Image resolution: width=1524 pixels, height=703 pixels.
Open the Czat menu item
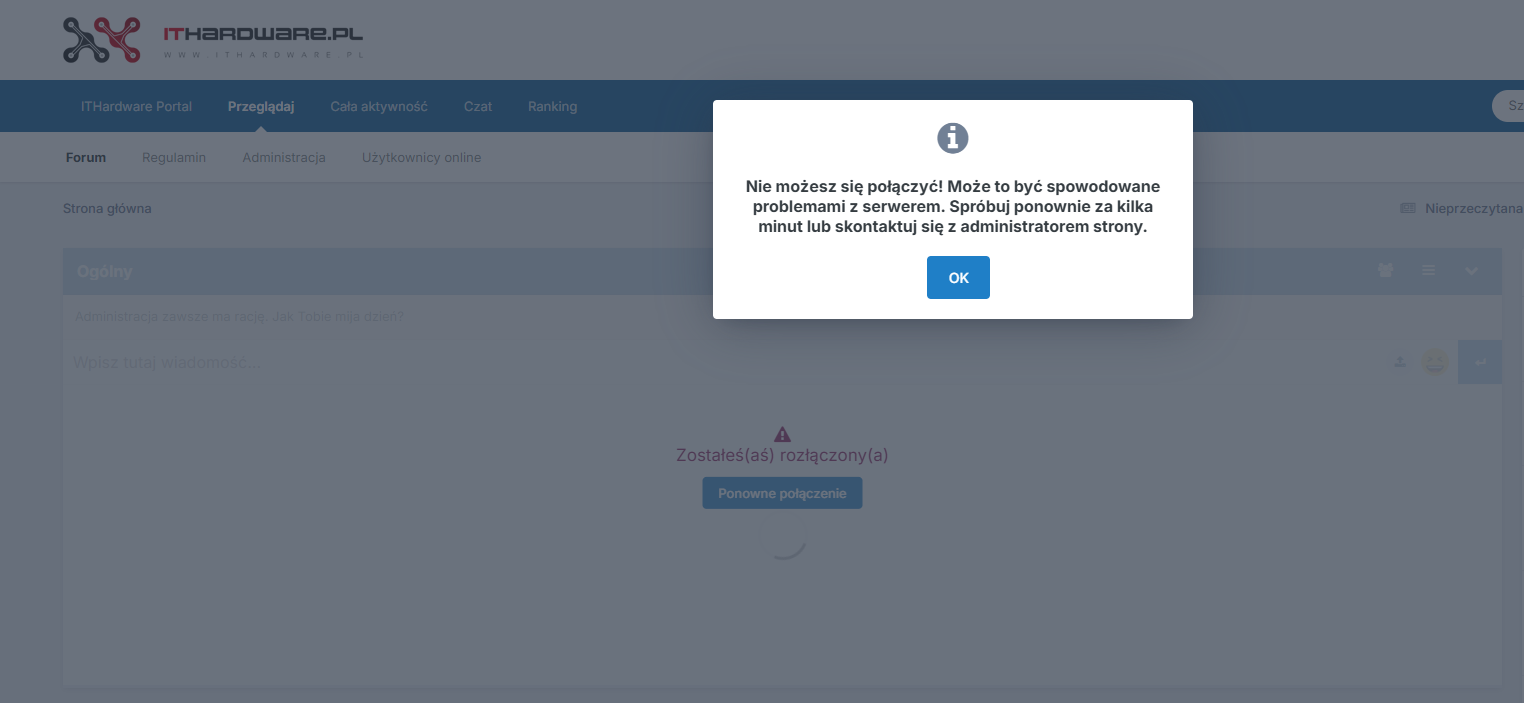pos(478,106)
